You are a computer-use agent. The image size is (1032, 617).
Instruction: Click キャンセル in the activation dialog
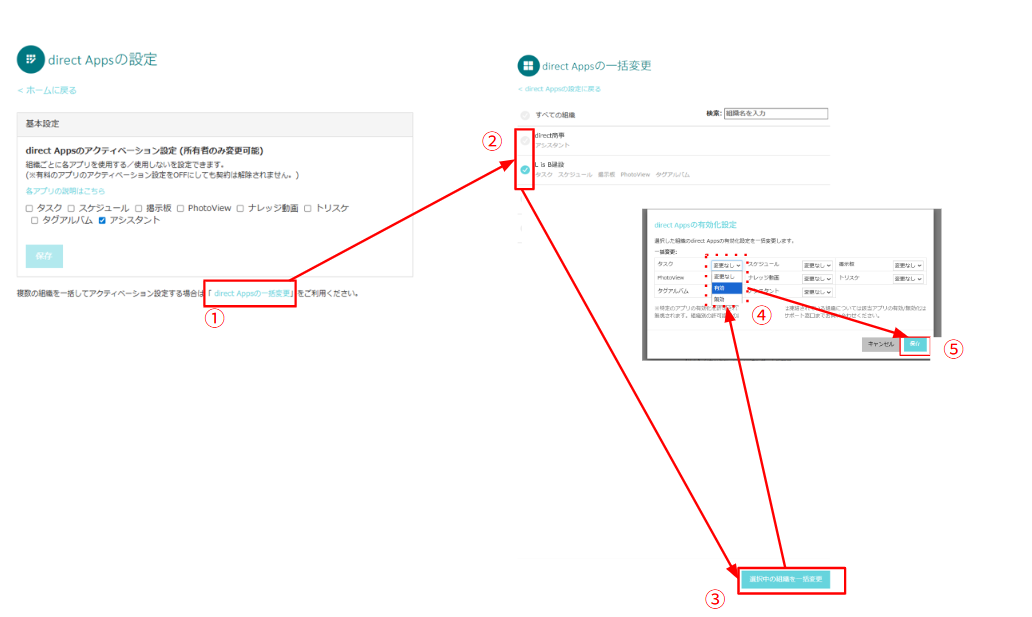point(881,344)
